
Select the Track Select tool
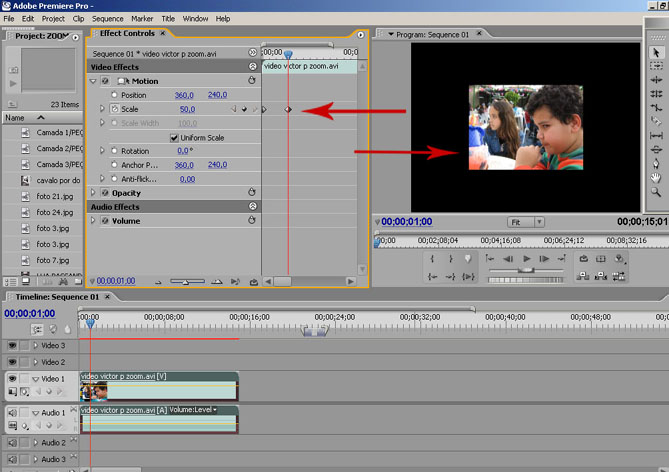coord(656,66)
